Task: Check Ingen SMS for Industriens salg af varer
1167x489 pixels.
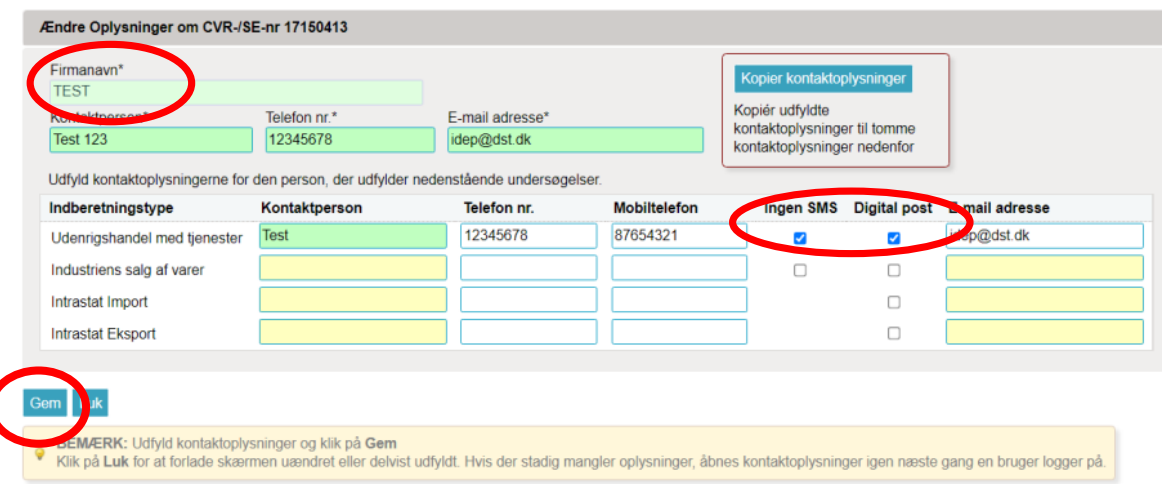Action: coord(800,270)
